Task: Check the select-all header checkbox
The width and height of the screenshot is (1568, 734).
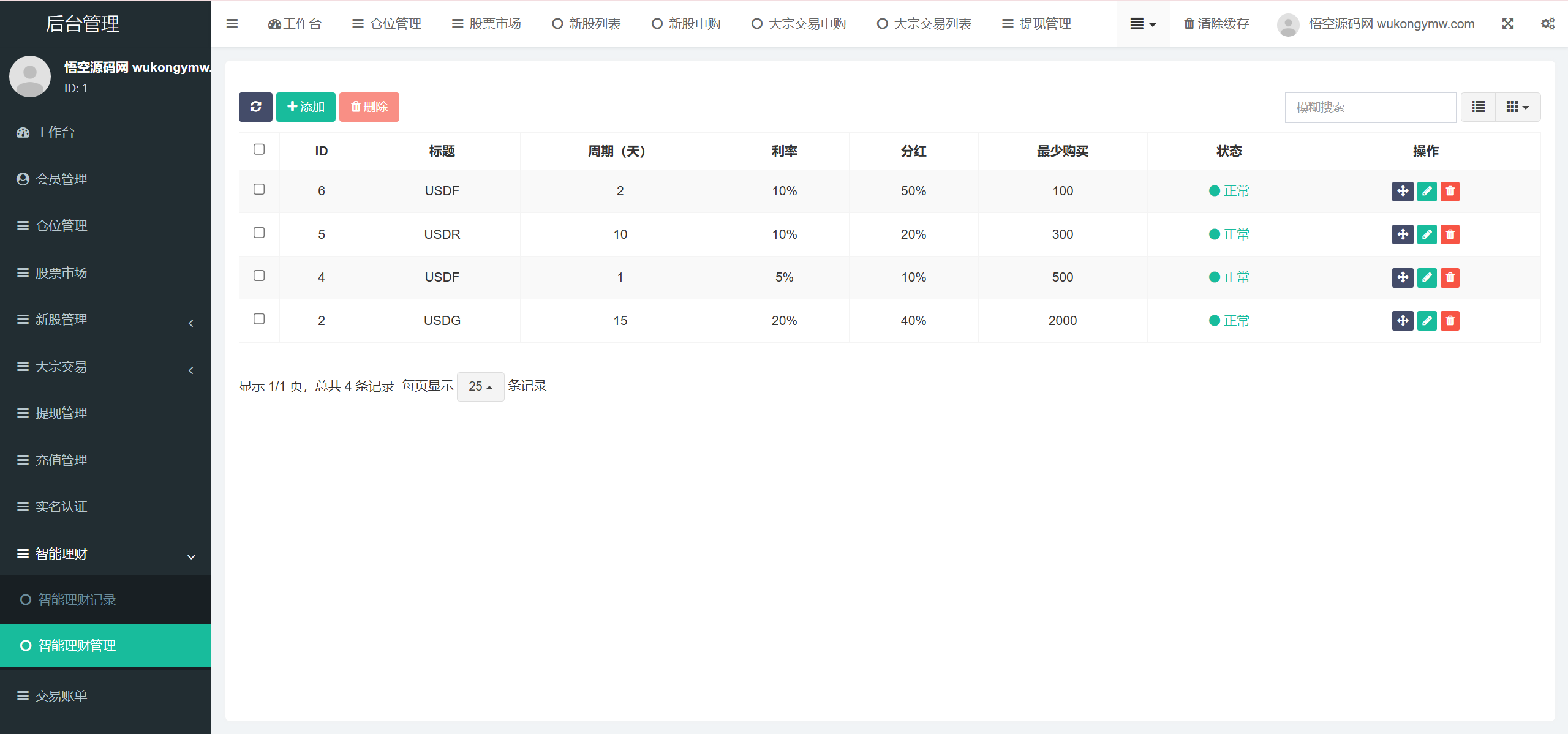Action: [259, 149]
